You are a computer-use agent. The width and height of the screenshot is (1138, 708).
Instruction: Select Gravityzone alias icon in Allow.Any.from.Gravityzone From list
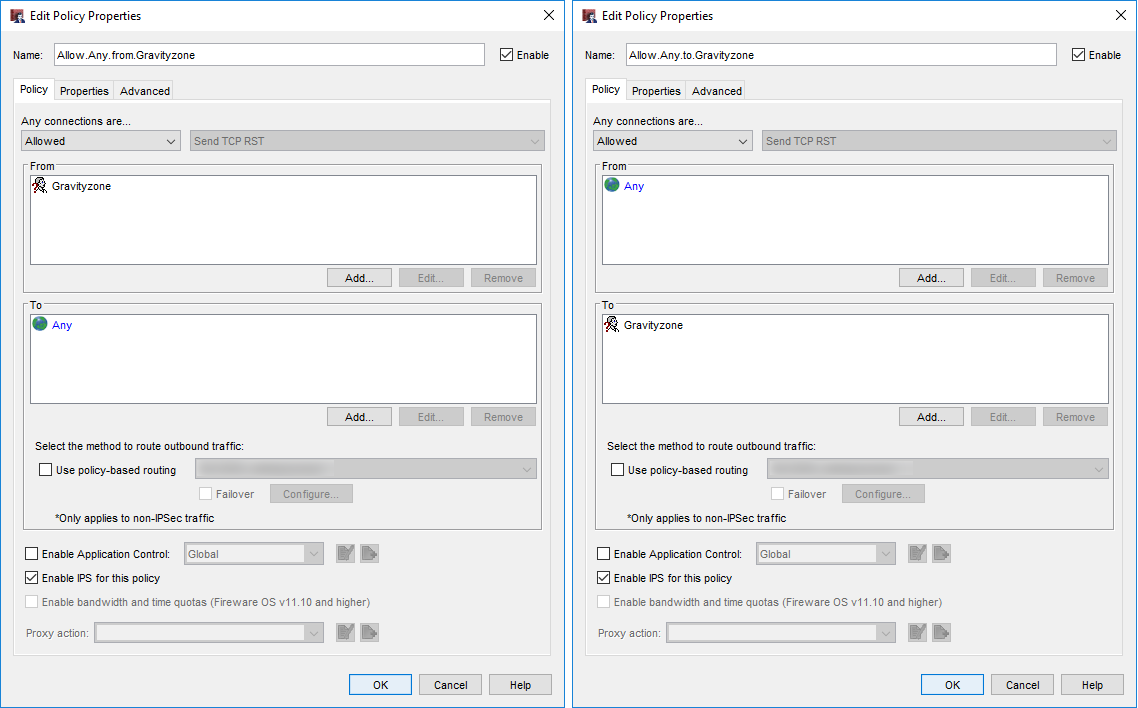(x=40, y=185)
